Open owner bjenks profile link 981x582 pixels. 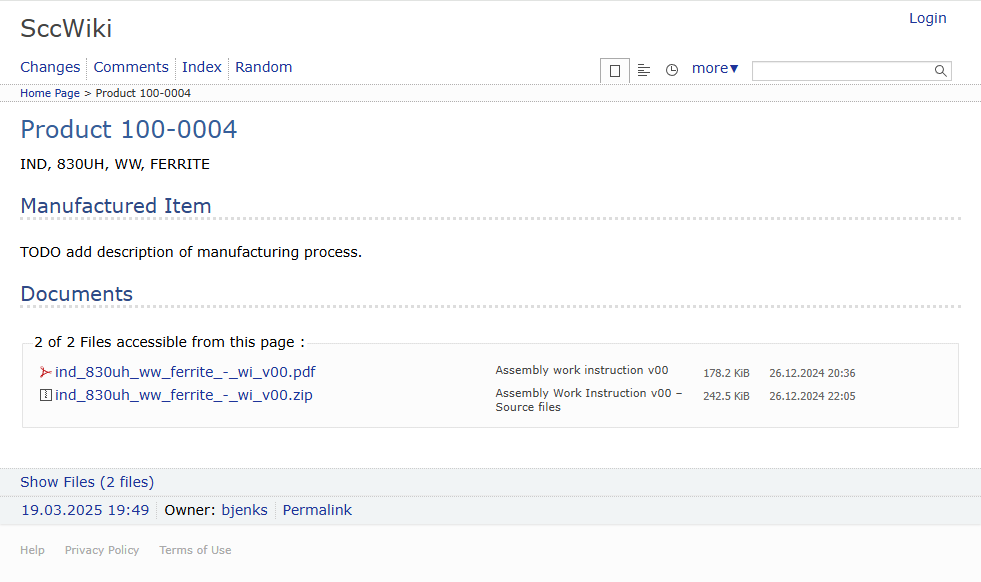click(x=244, y=510)
